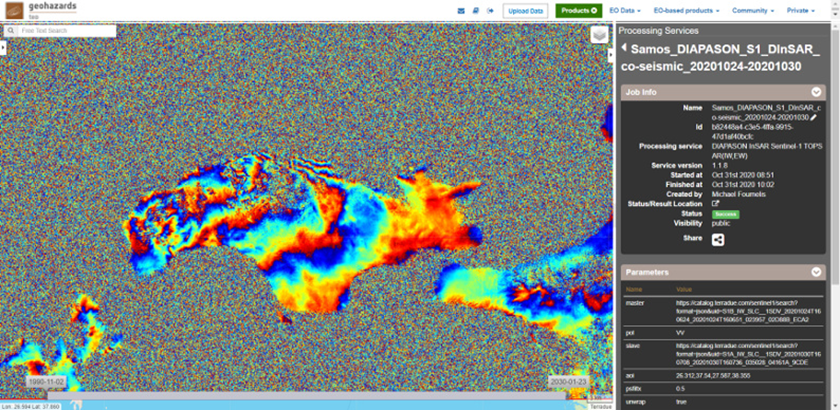Collapse the Parameters section
The width and height of the screenshot is (840, 410).
[816, 272]
